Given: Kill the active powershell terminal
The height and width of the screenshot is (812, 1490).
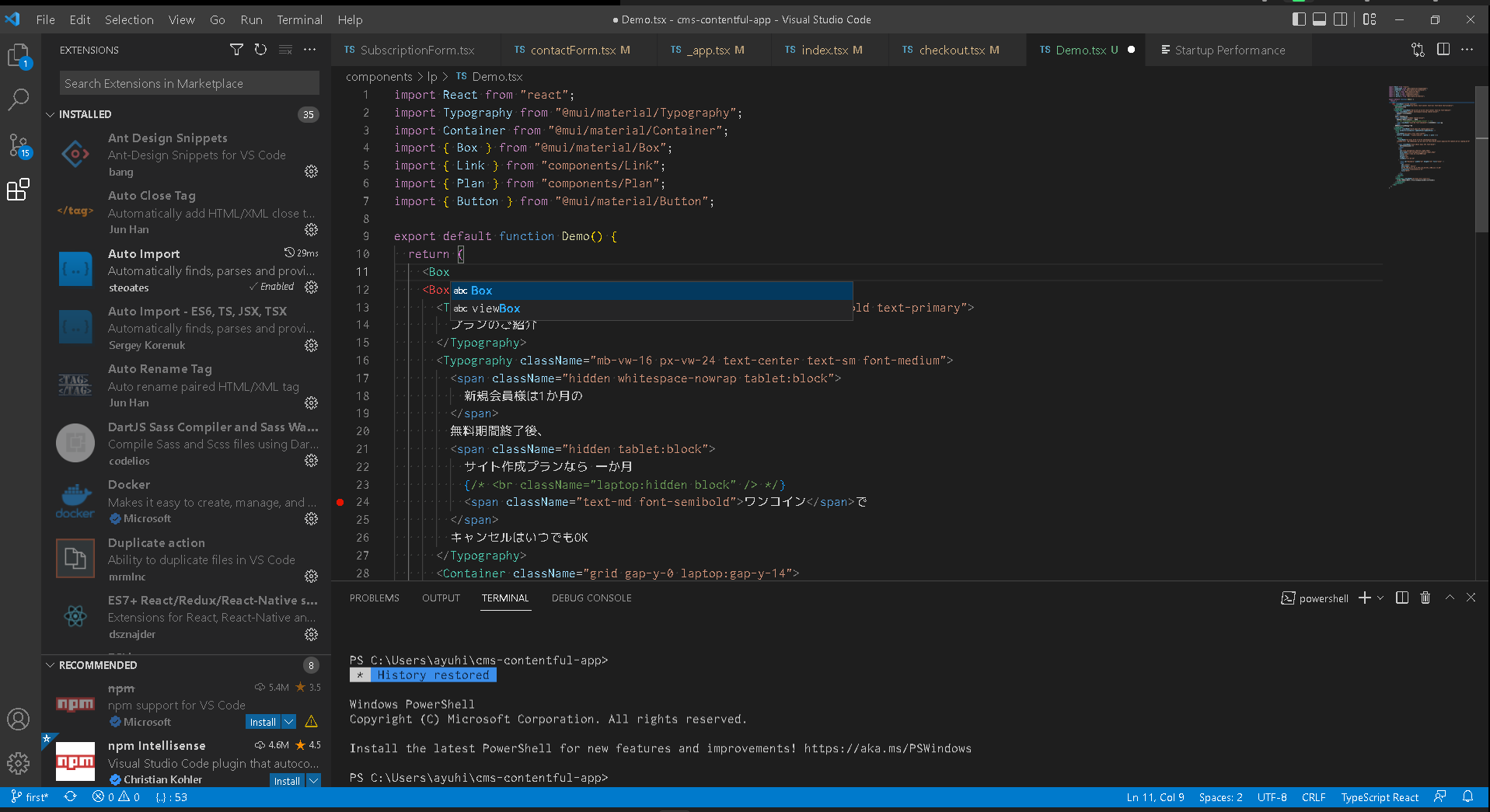Looking at the screenshot, I should pyautogui.click(x=1425, y=598).
